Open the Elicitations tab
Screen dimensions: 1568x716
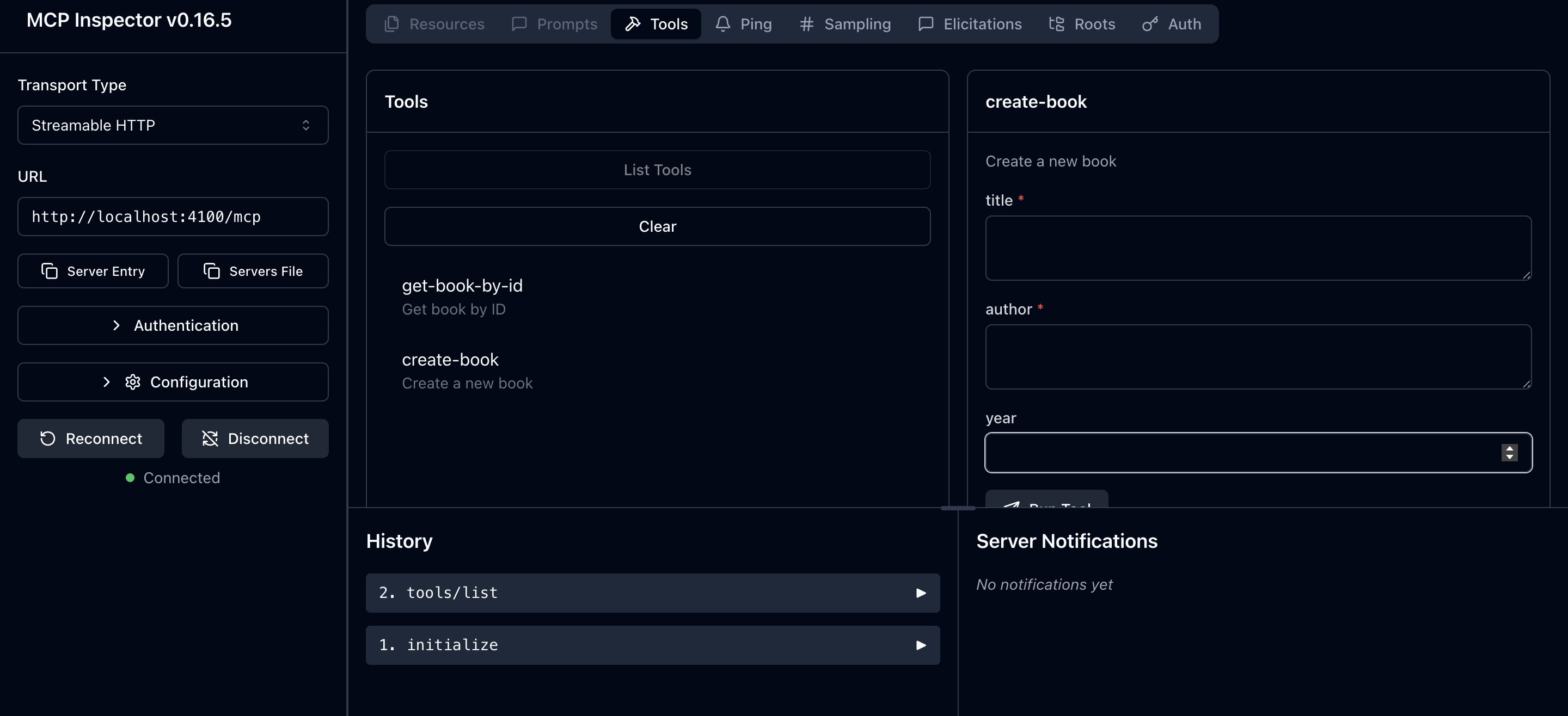[x=970, y=24]
